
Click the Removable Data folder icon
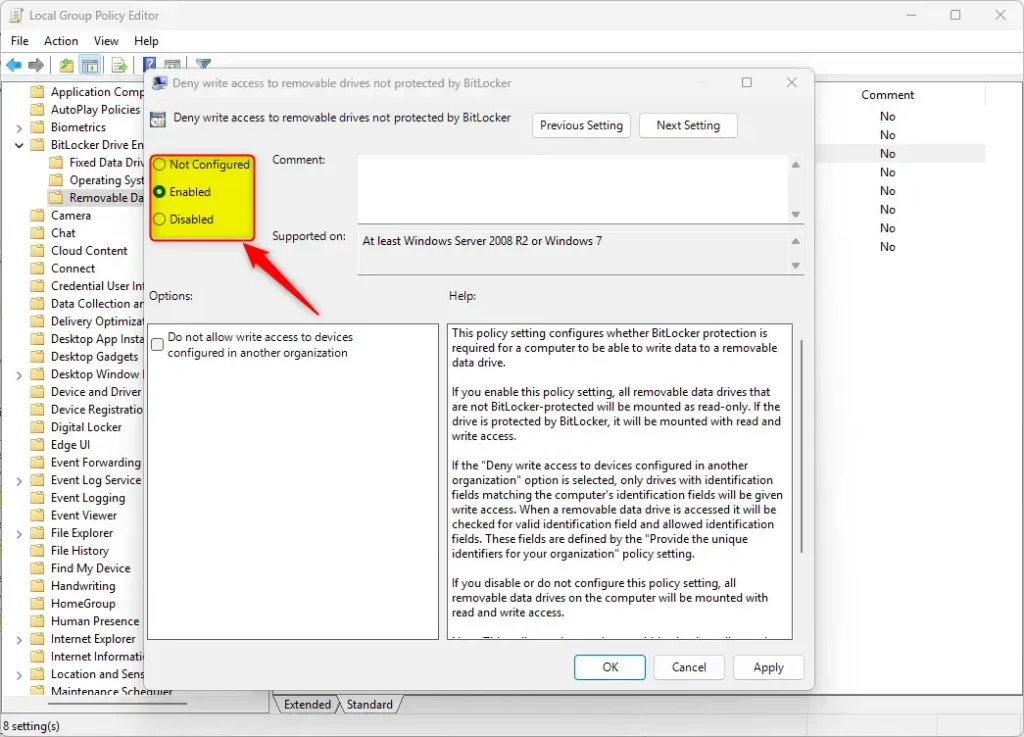(57, 197)
